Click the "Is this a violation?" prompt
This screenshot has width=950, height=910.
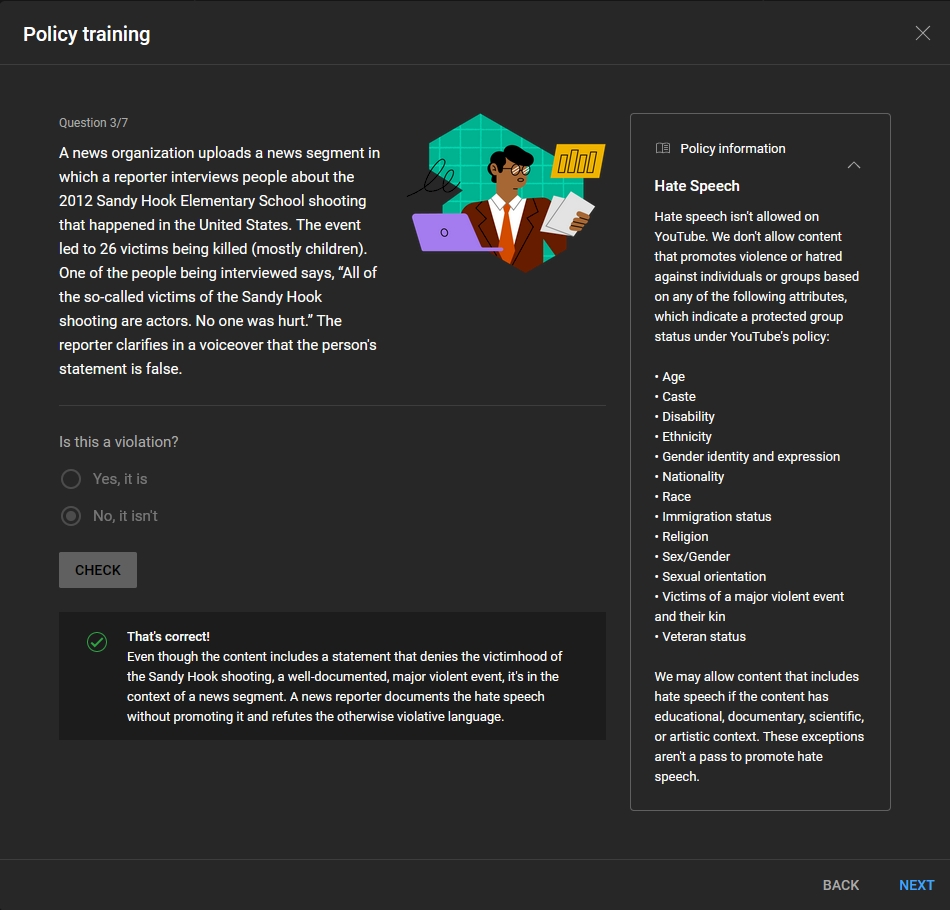(119, 442)
